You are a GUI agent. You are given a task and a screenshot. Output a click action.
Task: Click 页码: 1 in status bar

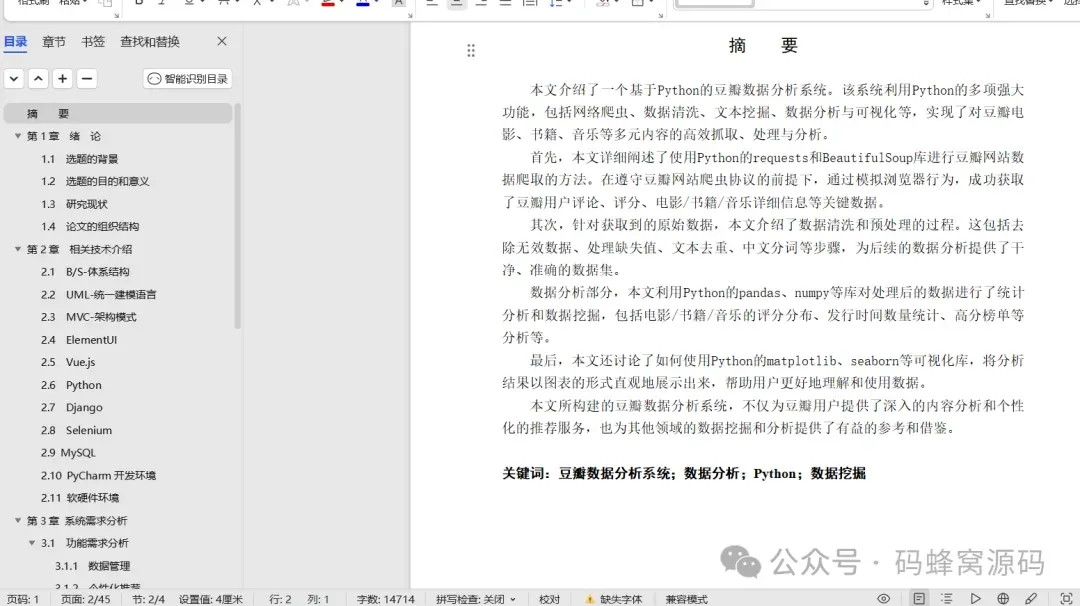[x=23, y=599]
